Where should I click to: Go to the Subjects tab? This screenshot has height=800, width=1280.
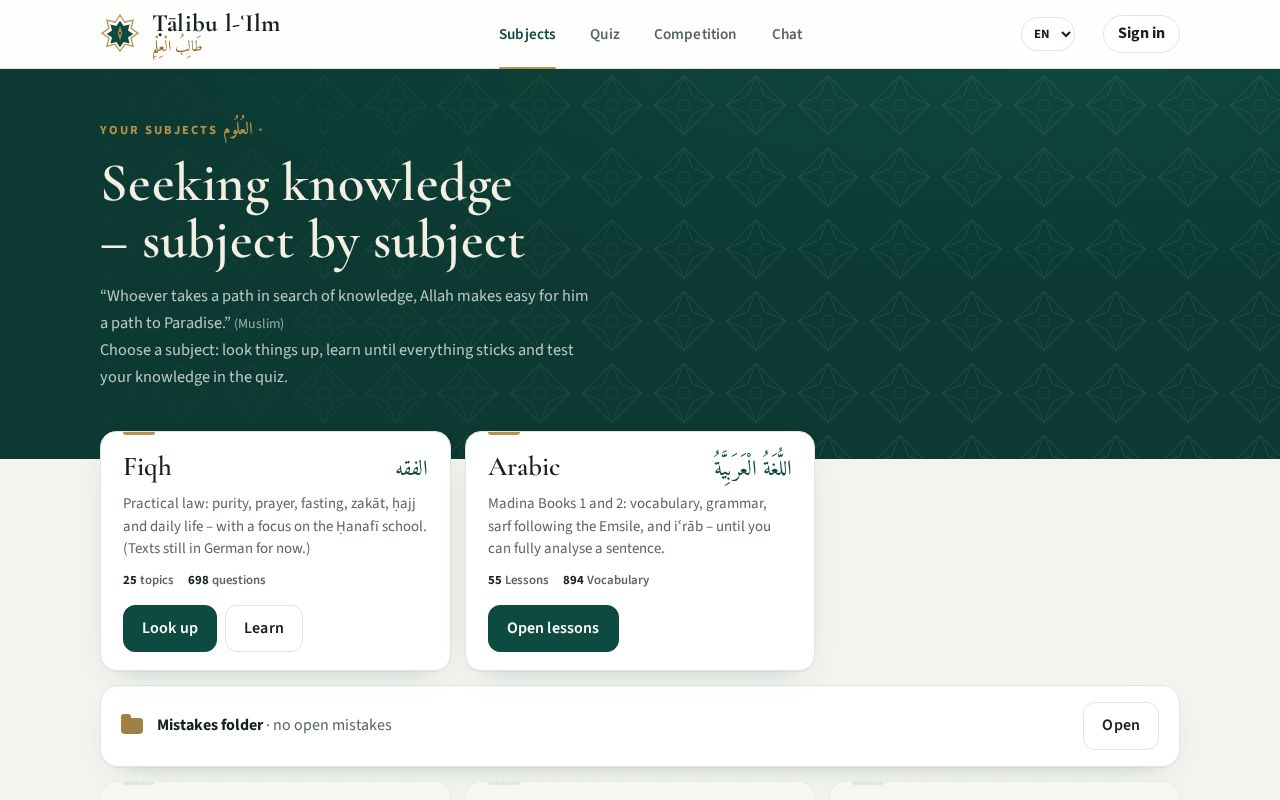pyautogui.click(x=527, y=34)
